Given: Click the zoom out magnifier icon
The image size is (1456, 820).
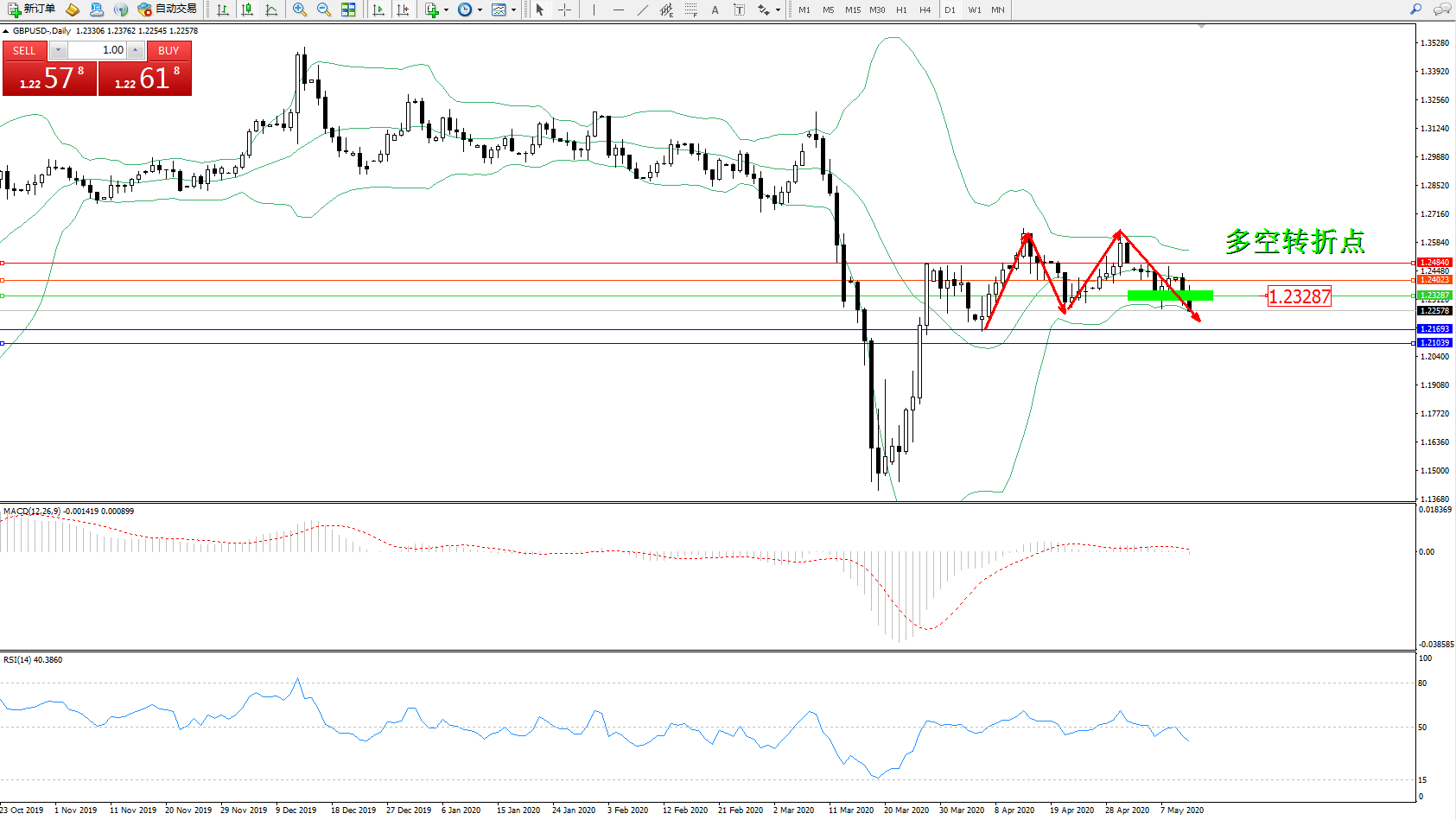Looking at the screenshot, I should tap(323, 10).
